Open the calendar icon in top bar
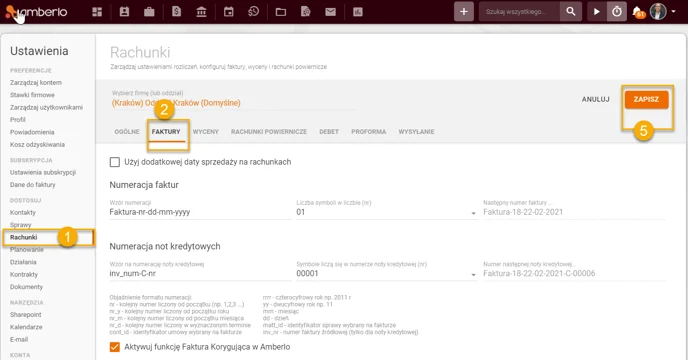The height and width of the screenshot is (360, 688). (229, 12)
